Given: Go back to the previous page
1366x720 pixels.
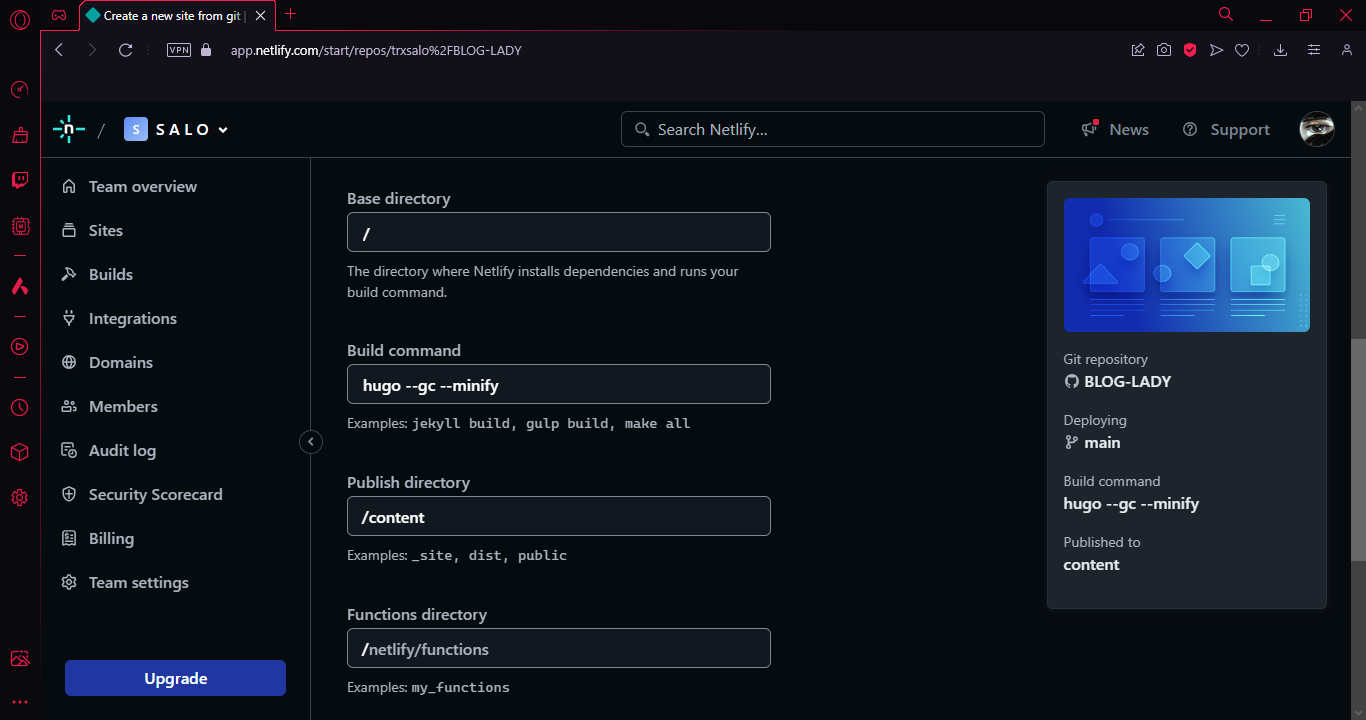Looking at the screenshot, I should click(59, 50).
